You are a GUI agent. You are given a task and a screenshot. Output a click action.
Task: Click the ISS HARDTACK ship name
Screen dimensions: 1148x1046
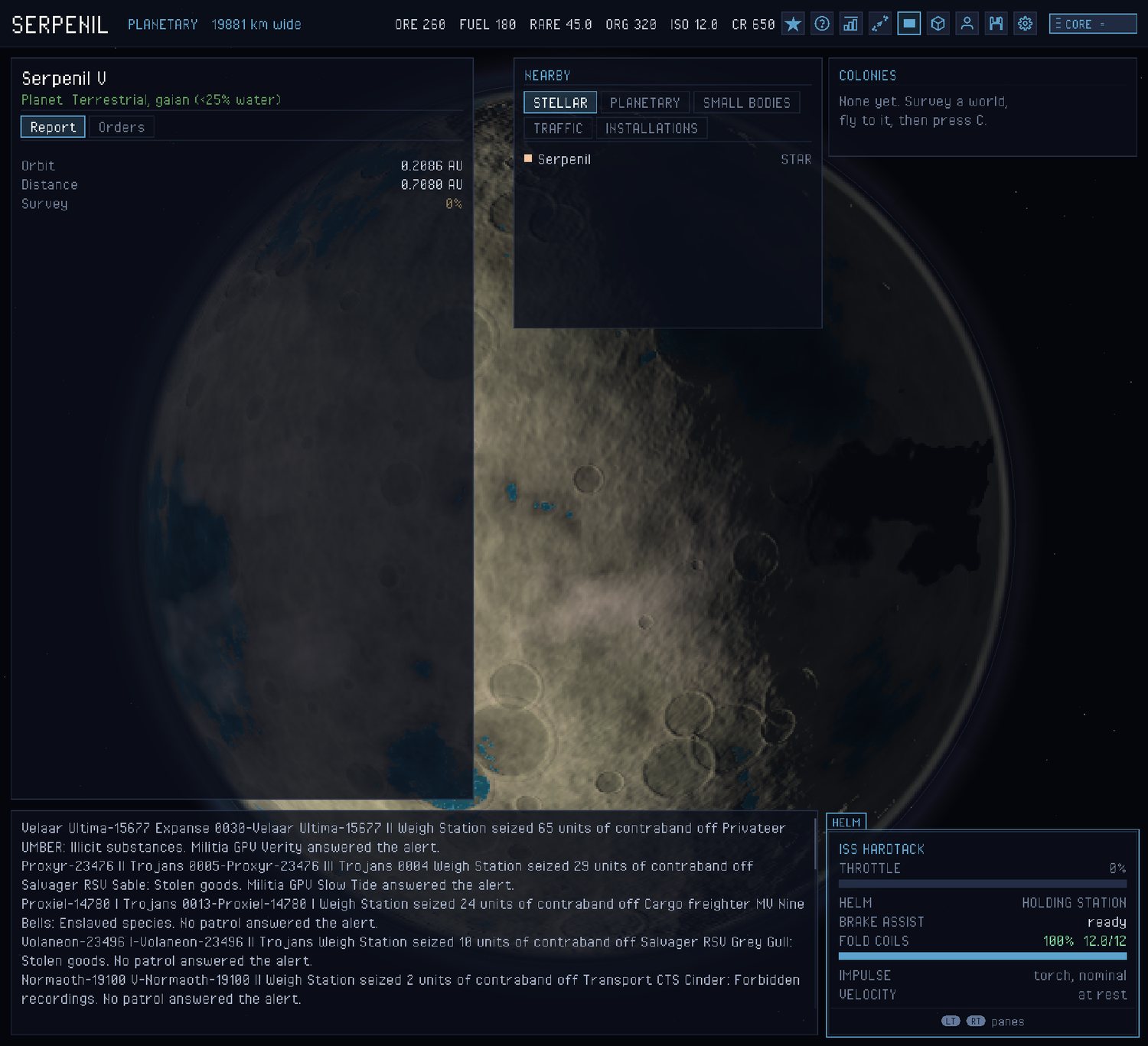pyautogui.click(x=882, y=849)
